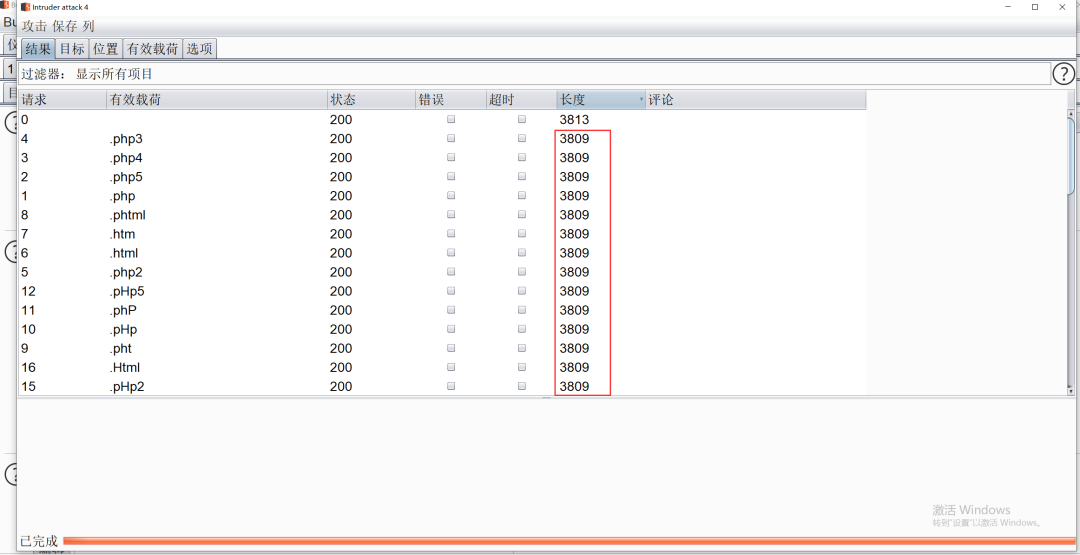Switch to the 有效载荷 tab
This screenshot has width=1080, height=555.
click(x=152, y=49)
